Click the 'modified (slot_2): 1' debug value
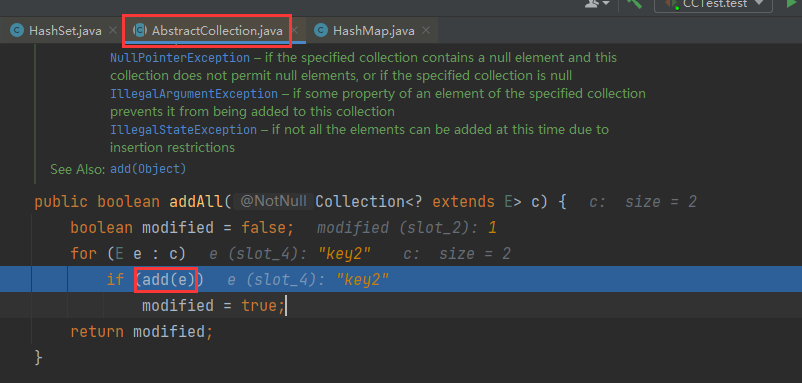The height and width of the screenshot is (383, 802). [x=407, y=228]
